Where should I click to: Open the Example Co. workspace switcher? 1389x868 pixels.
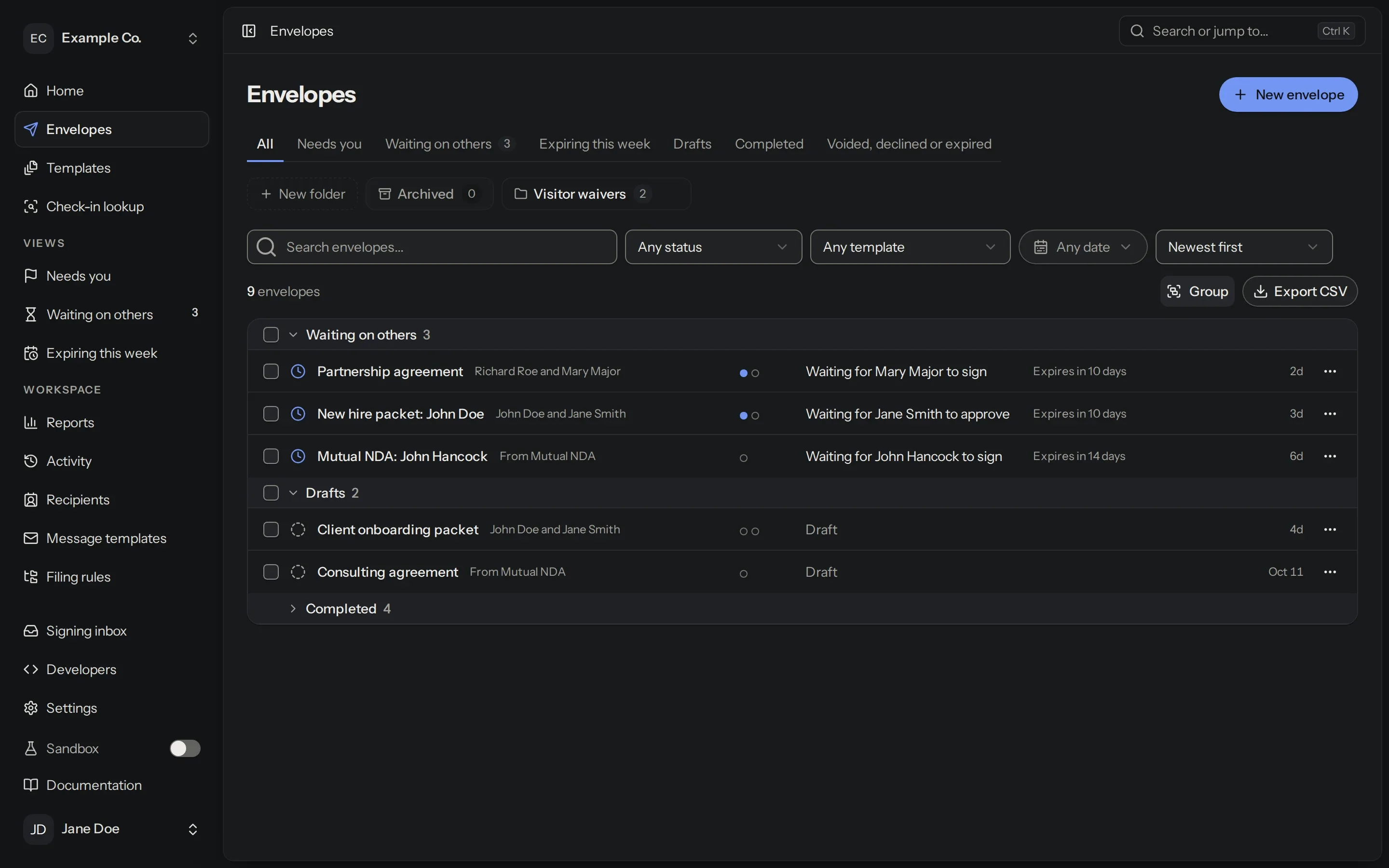[111, 38]
